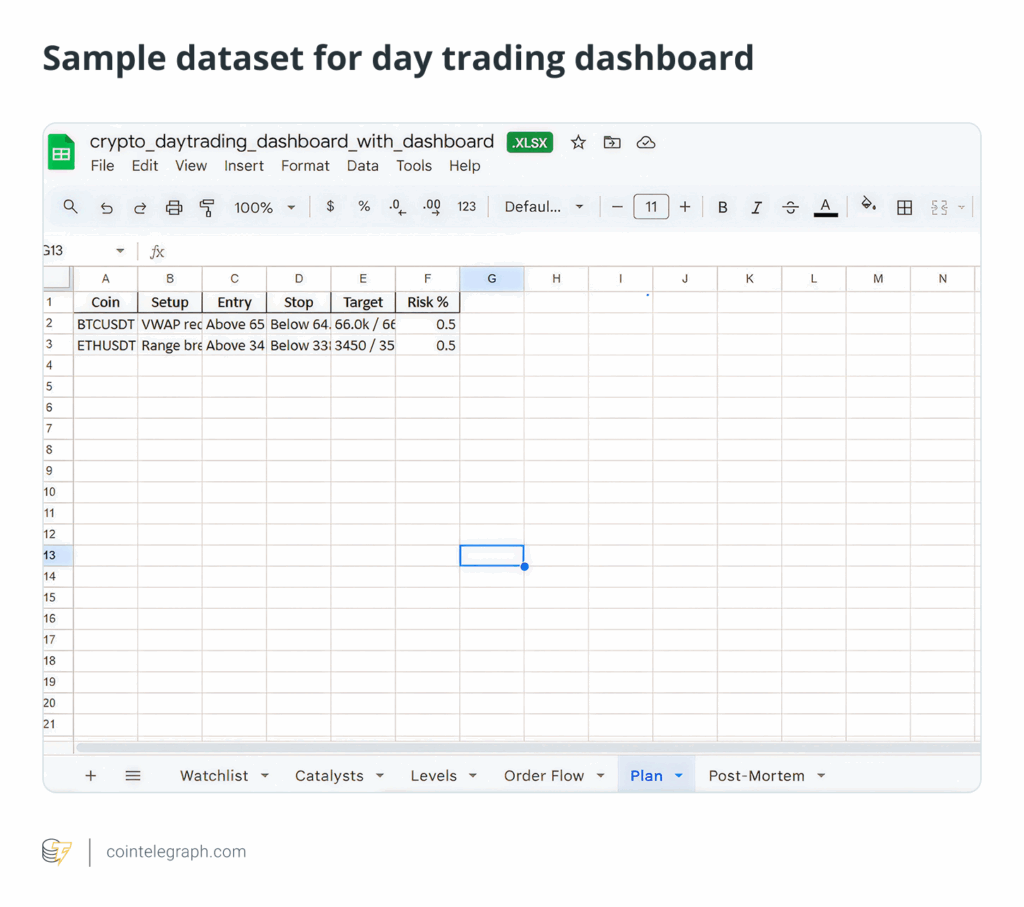Increase font size with plus button
The image size is (1024, 907).
click(685, 207)
